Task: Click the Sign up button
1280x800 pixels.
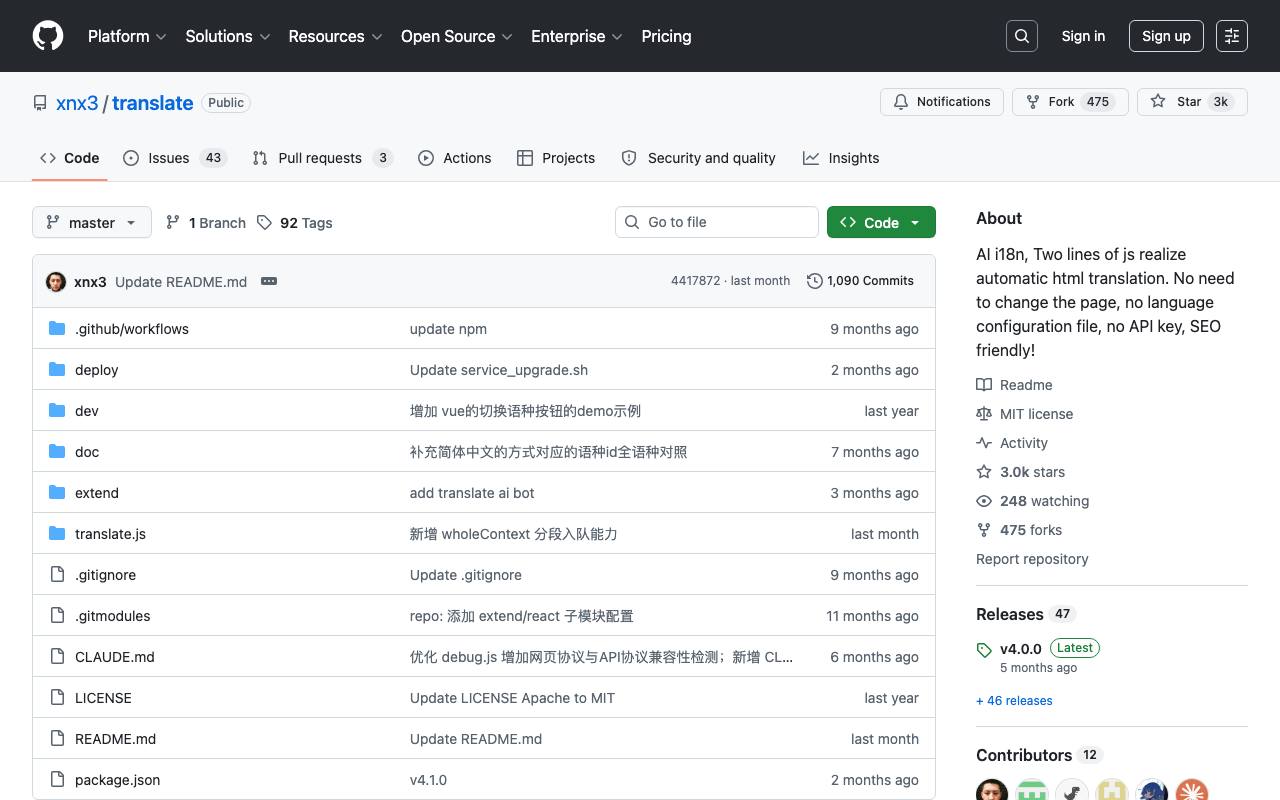Action: pyautogui.click(x=1166, y=36)
